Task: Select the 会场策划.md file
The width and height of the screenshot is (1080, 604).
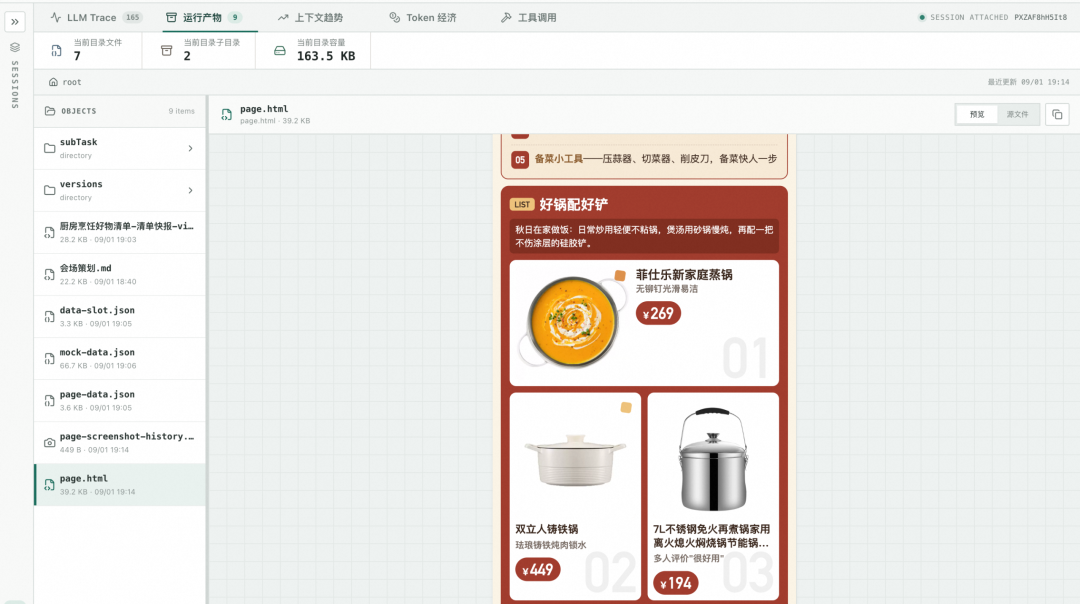Action: [120, 274]
